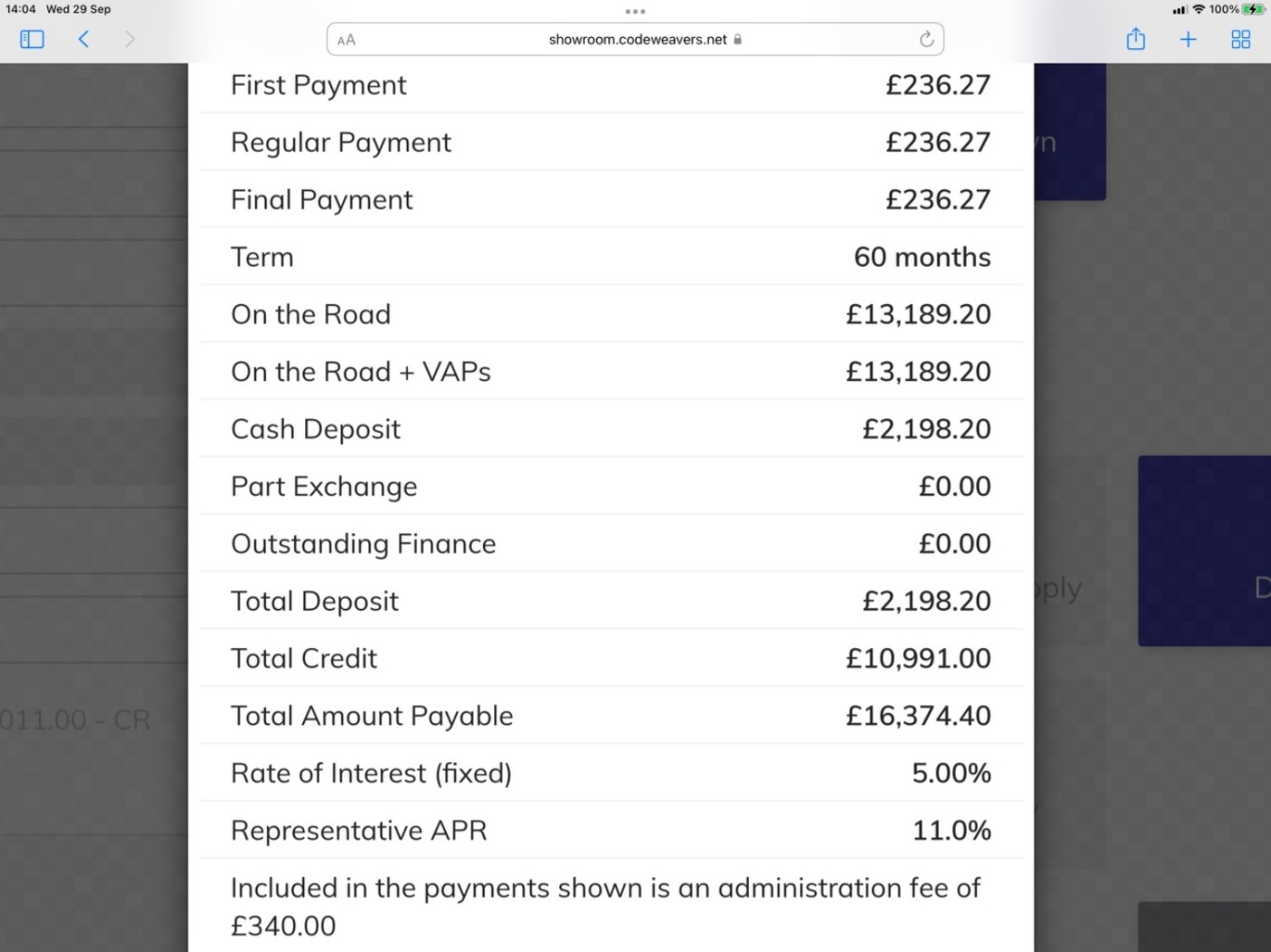
Task: Open the Safari sidebar panel
Action: [32, 39]
